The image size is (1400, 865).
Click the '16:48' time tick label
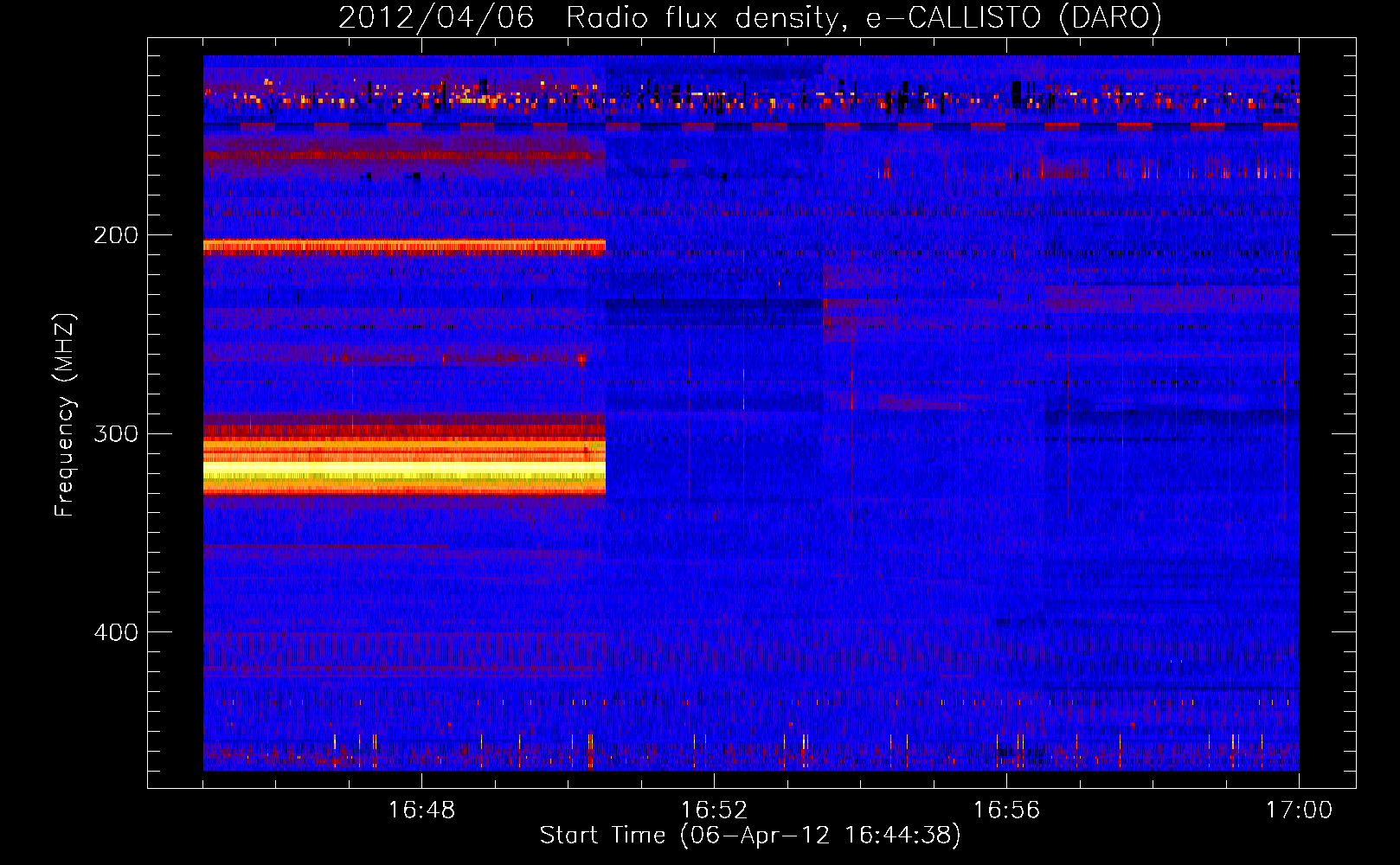coord(421,811)
